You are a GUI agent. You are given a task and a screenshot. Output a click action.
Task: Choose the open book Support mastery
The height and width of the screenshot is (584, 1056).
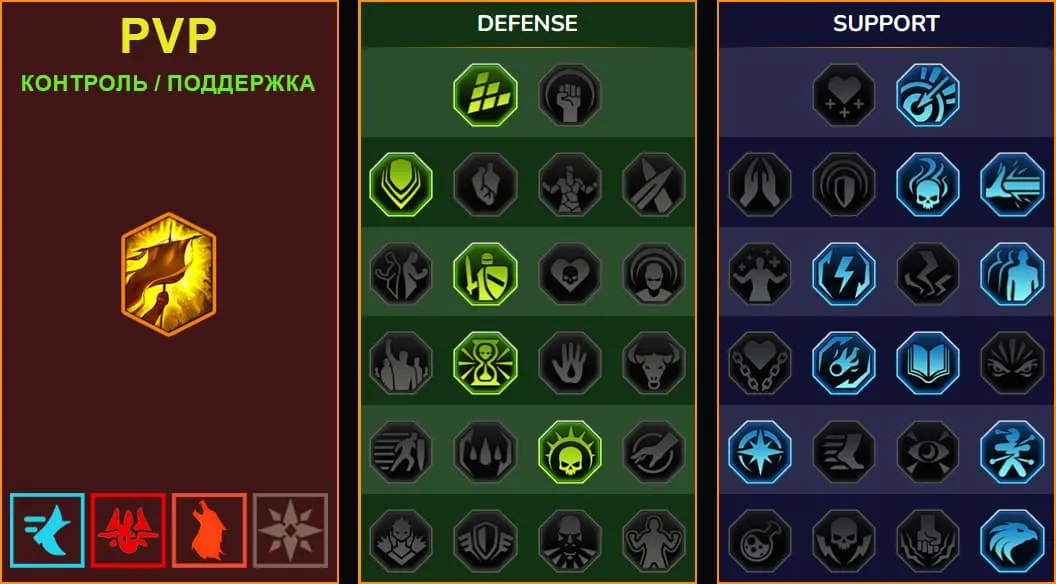pyautogui.click(x=927, y=362)
